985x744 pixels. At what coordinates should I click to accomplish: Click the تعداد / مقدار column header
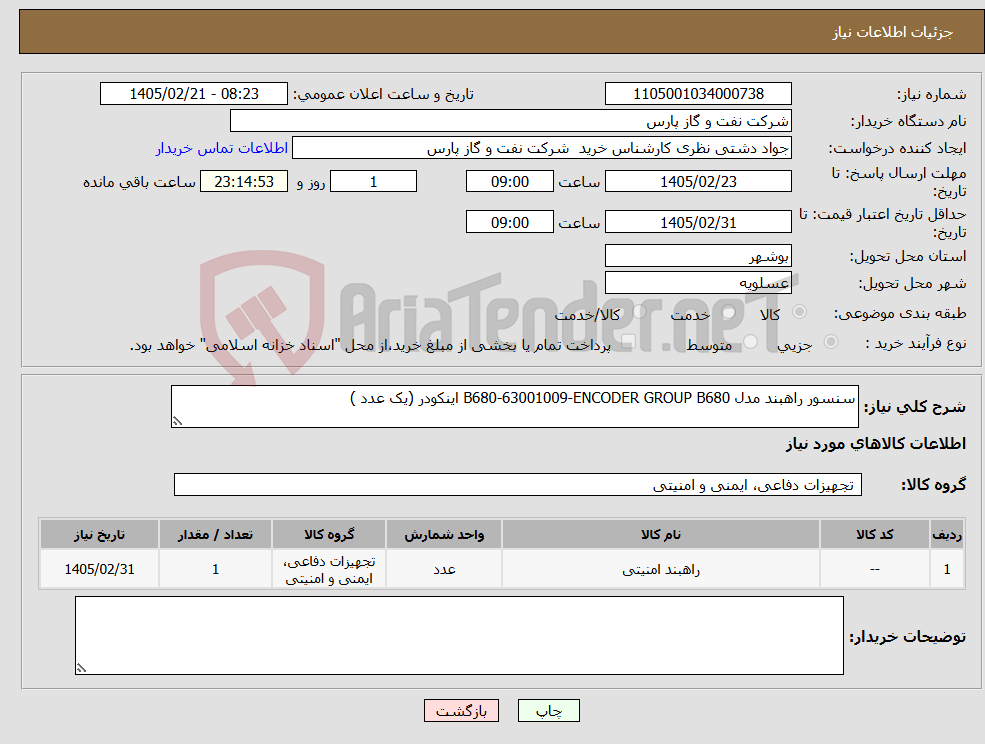(x=215, y=534)
